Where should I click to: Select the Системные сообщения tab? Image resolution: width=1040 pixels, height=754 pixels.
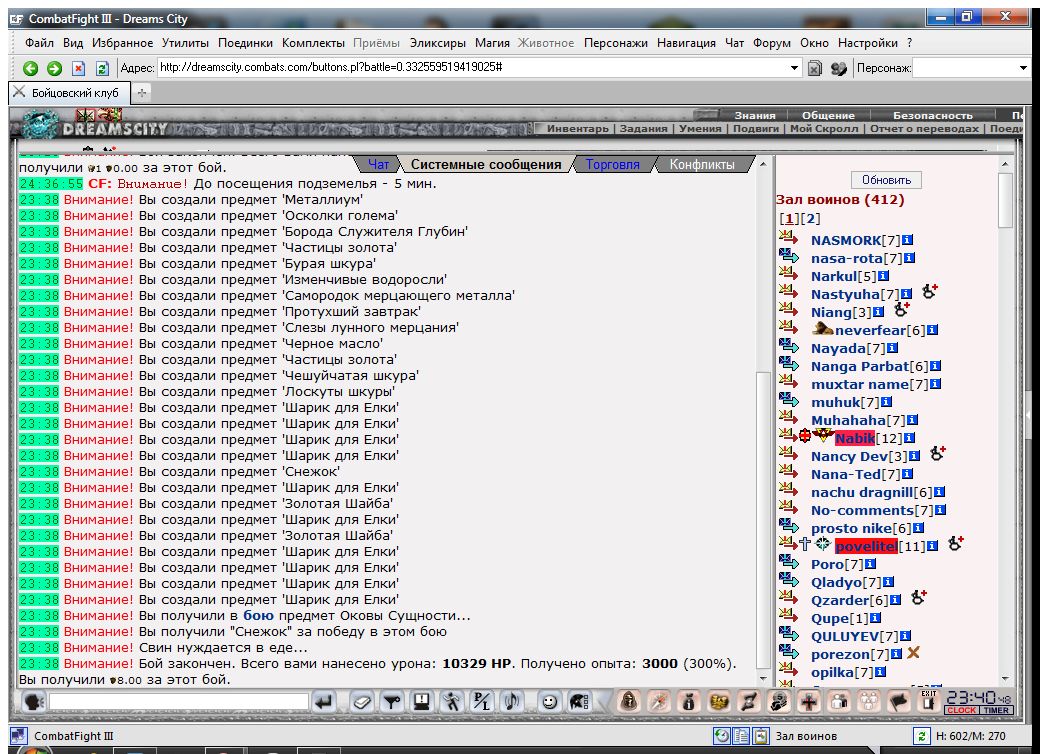pos(486,164)
